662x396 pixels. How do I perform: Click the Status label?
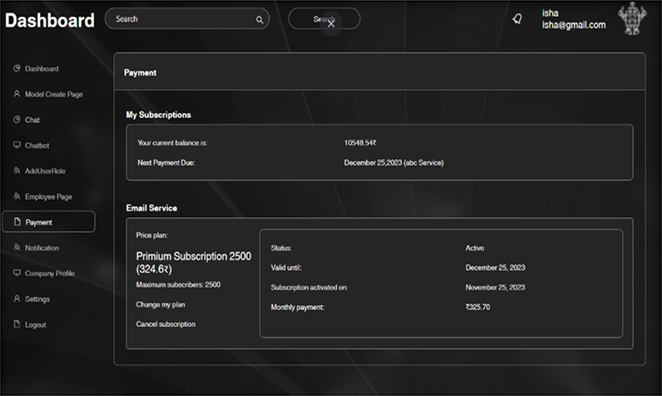[x=281, y=248]
